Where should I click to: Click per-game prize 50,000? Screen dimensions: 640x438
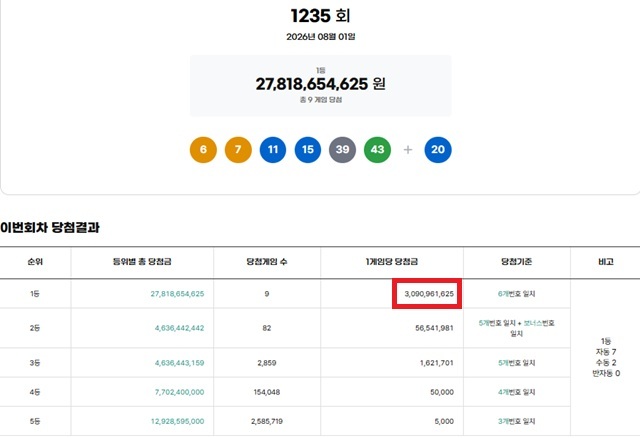point(442,392)
